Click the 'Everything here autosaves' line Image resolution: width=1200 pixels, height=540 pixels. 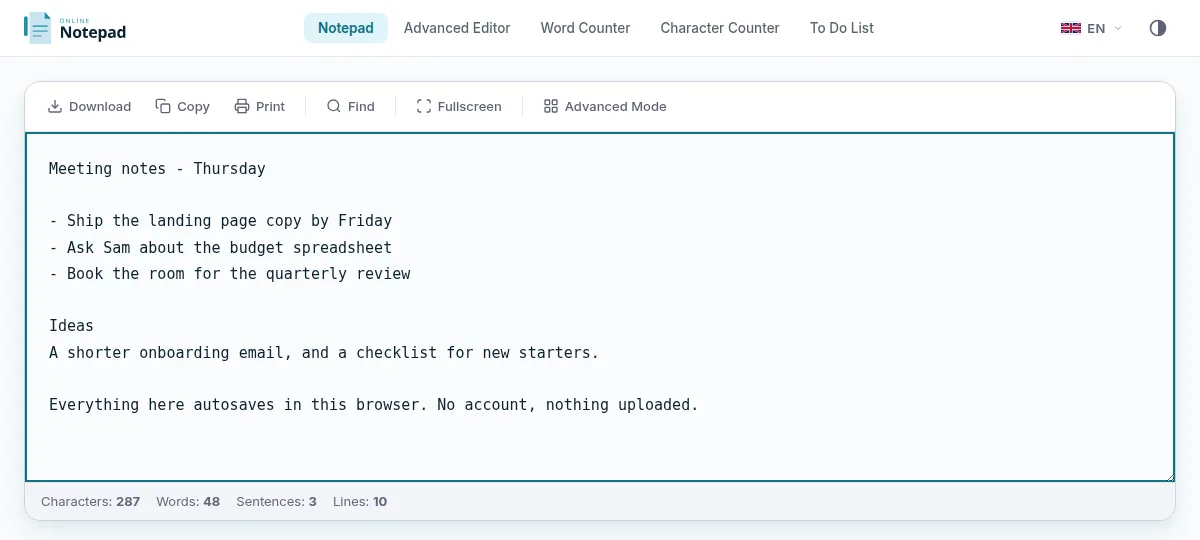[374, 404]
